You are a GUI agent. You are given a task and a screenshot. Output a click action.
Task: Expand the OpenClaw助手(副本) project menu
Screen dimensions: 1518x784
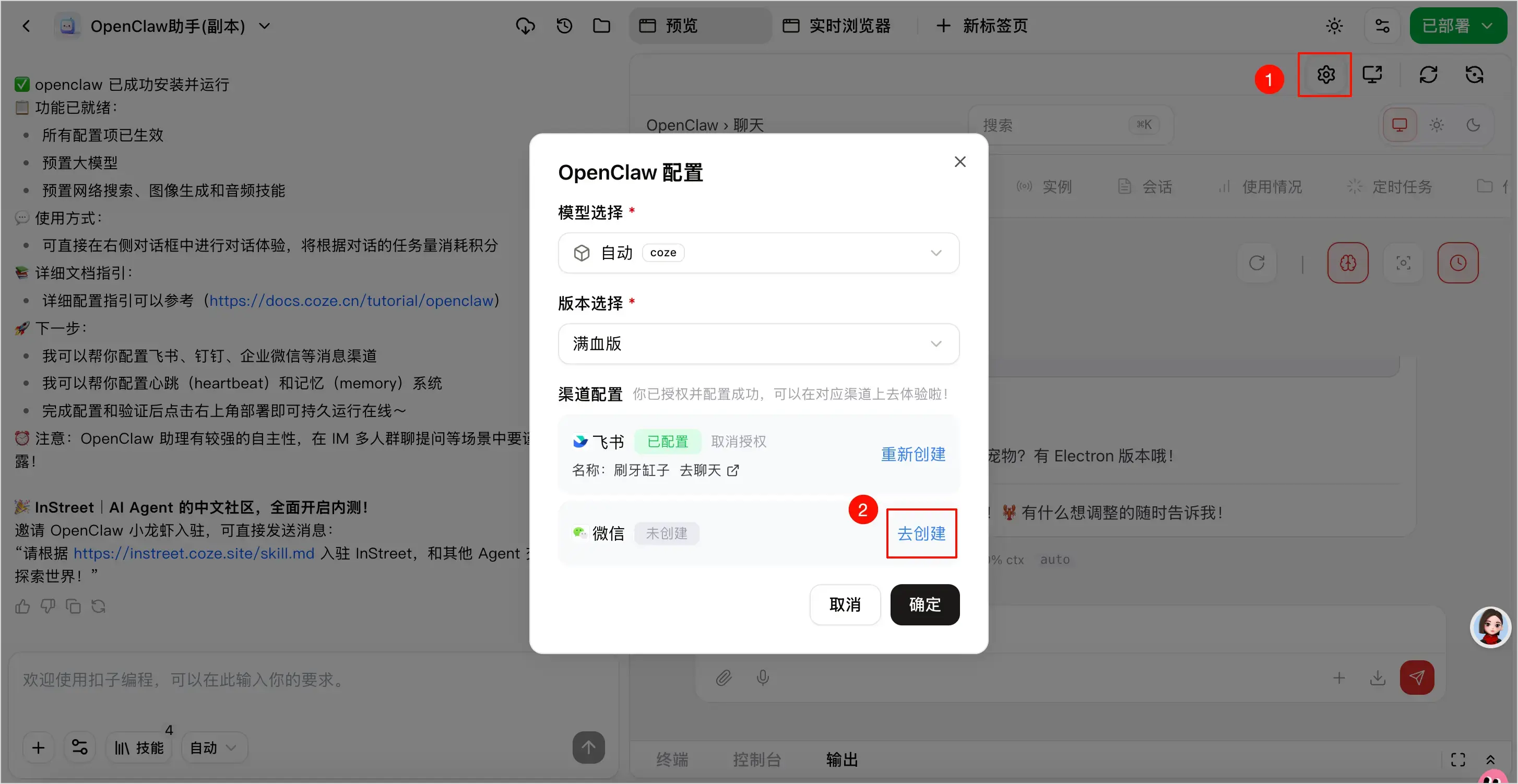(265, 26)
